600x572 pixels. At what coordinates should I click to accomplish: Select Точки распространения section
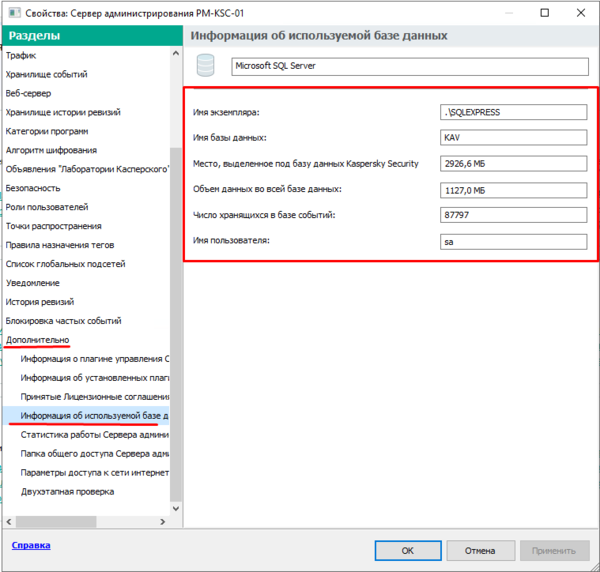[x=53, y=226]
